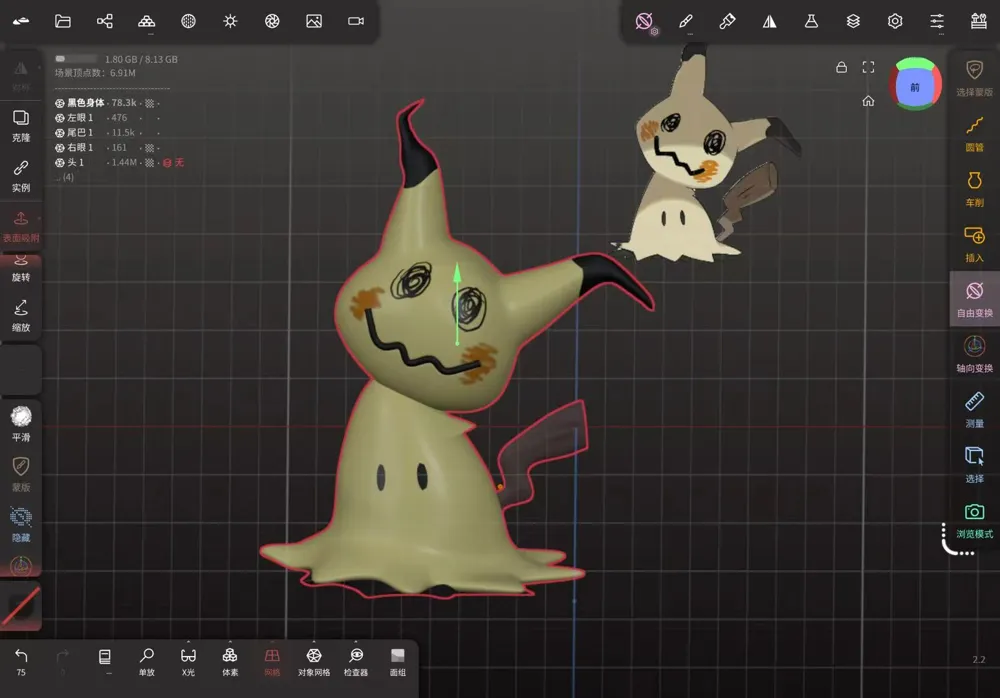Image resolution: width=1000 pixels, height=698 pixels.
Task: Open the background image menu
Action: click(x=314, y=21)
